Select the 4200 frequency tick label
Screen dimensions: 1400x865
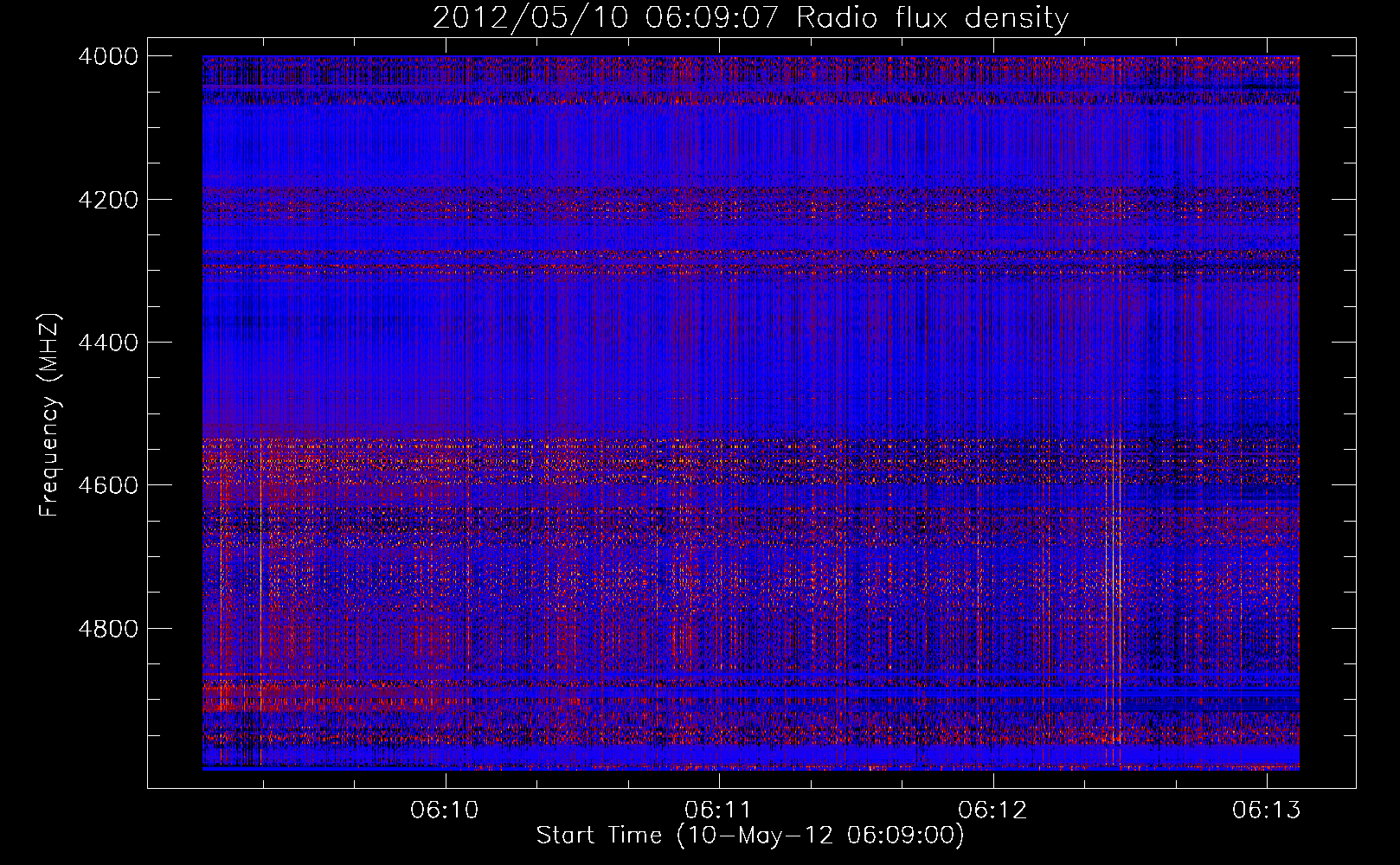click(108, 200)
